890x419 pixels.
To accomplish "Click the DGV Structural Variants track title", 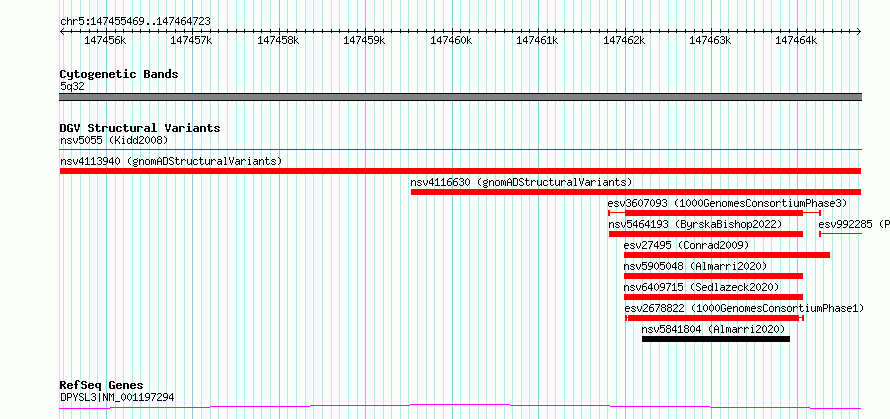I will (x=140, y=128).
